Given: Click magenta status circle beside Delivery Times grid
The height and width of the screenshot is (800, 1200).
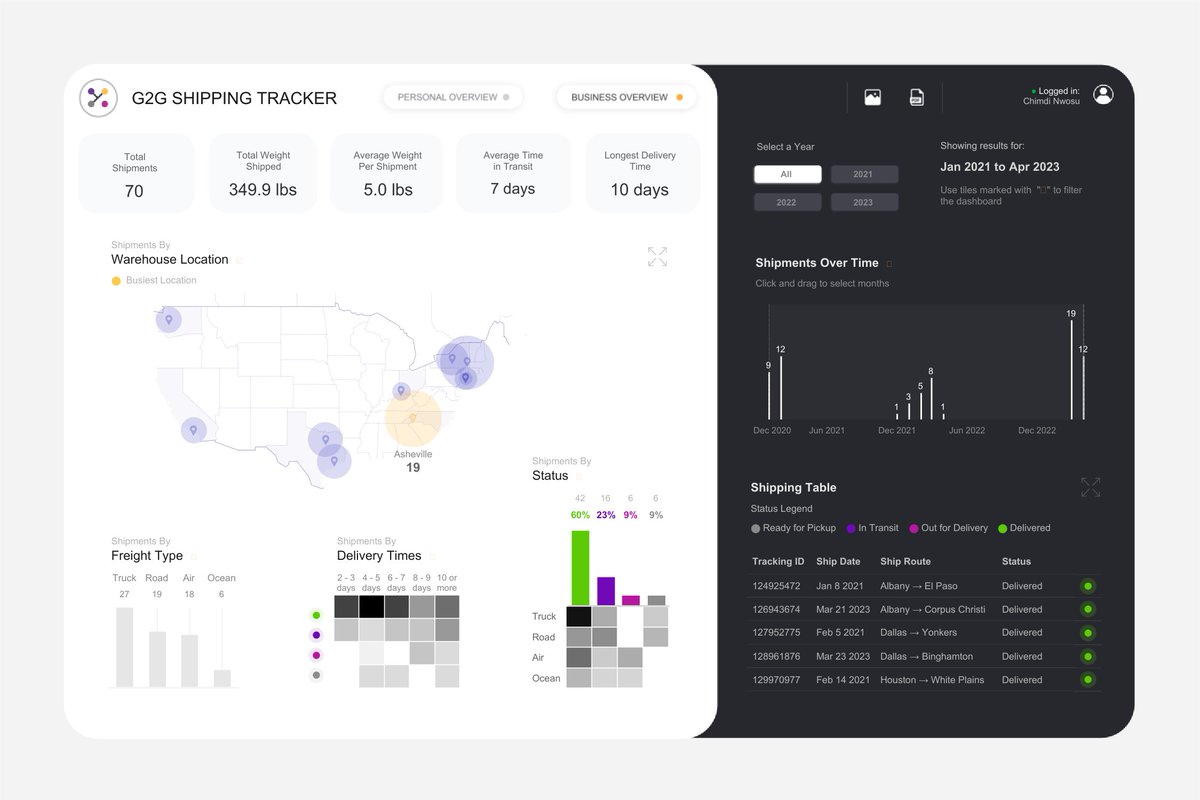Looking at the screenshot, I should (x=316, y=655).
